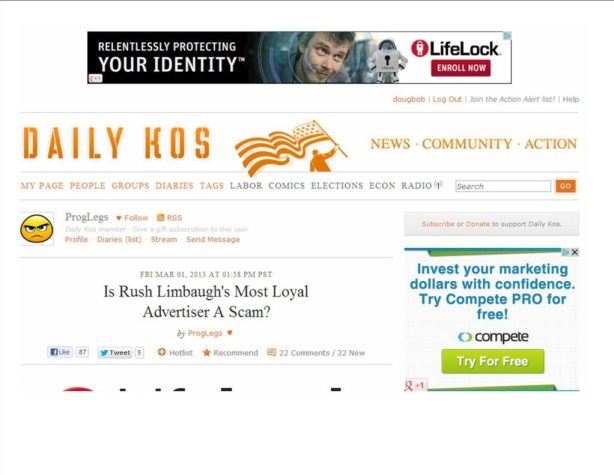Click the RSS feed icon

click(x=161, y=218)
